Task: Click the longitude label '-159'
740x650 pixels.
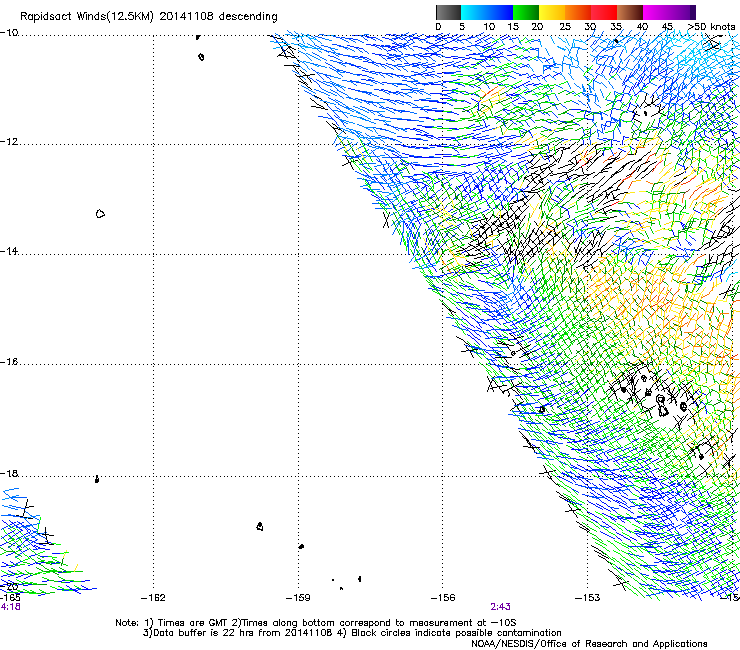Action: point(298,598)
